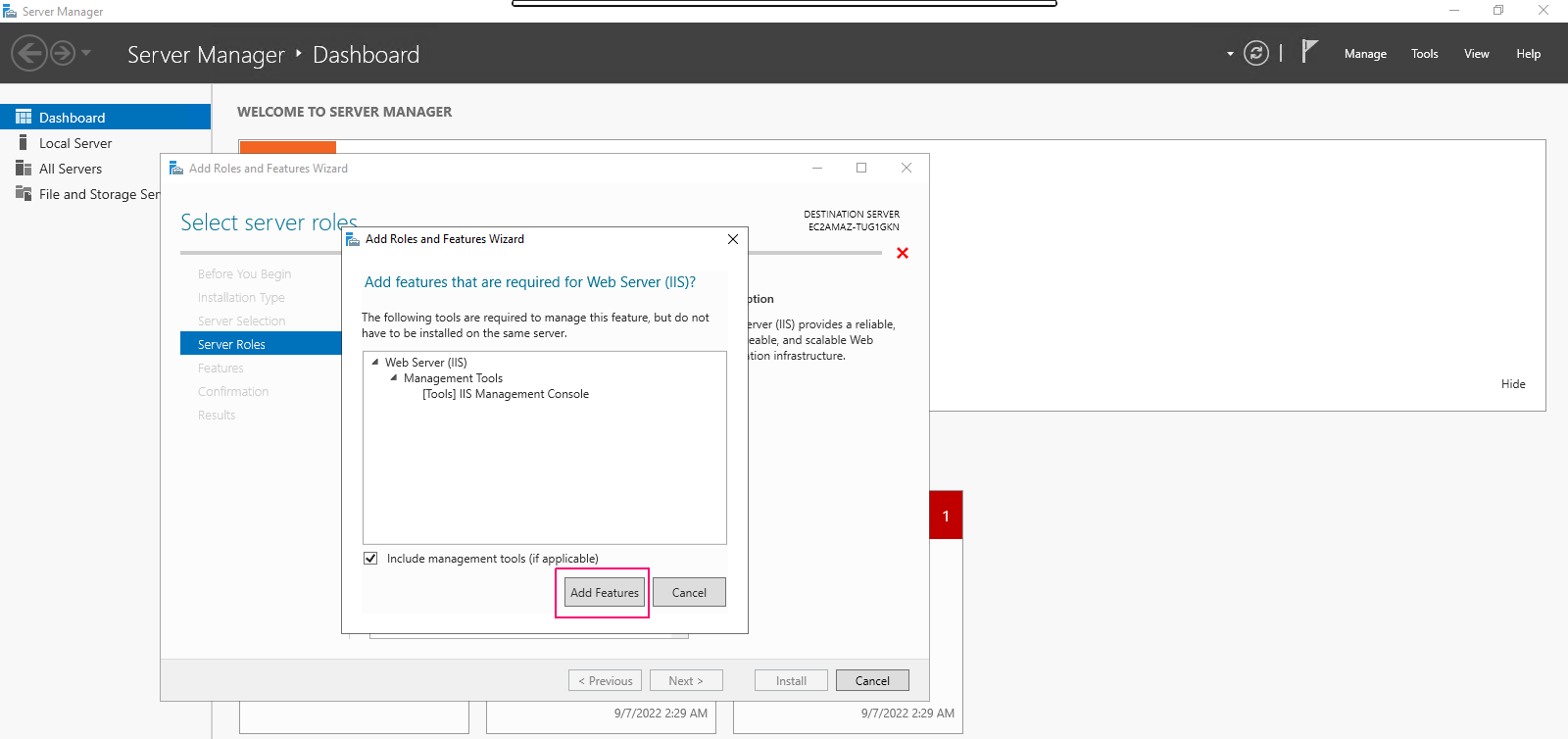The height and width of the screenshot is (739, 1568).
Task: Click the Dashboard breadcrumb title
Action: pyautogui.click(x=366, y=55)
